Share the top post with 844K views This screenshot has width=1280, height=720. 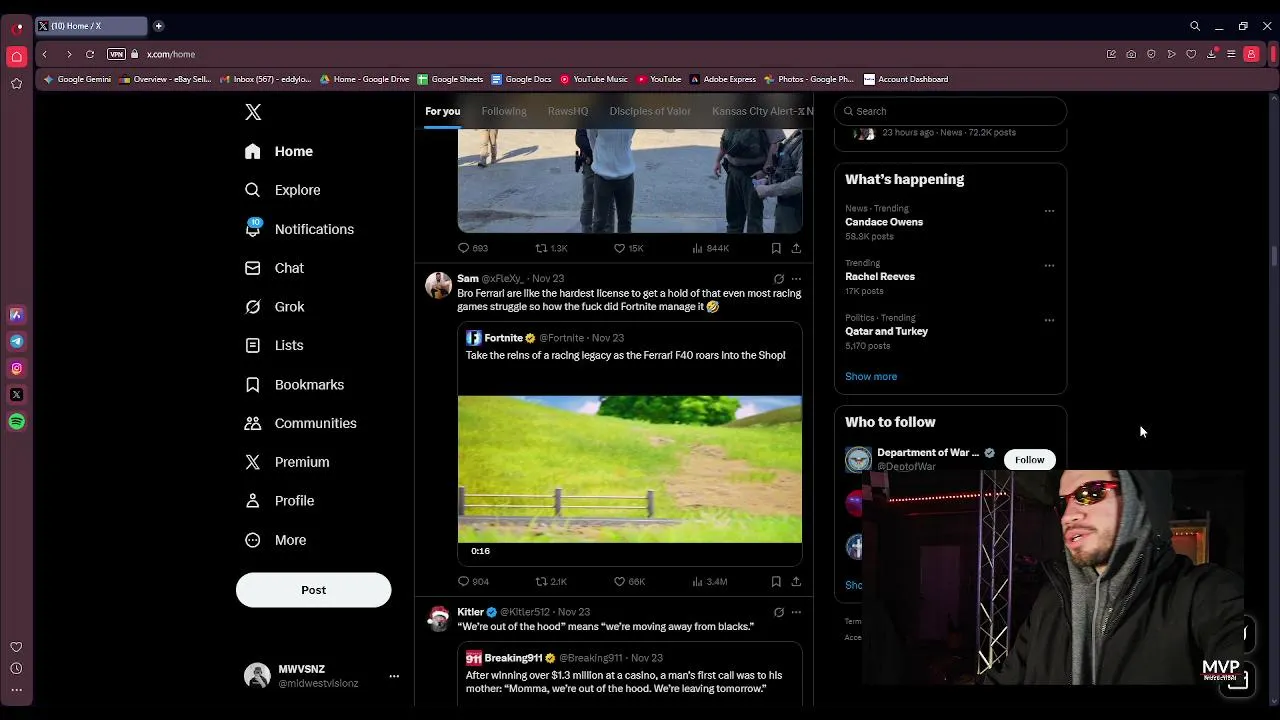click(x=796, y=248)
